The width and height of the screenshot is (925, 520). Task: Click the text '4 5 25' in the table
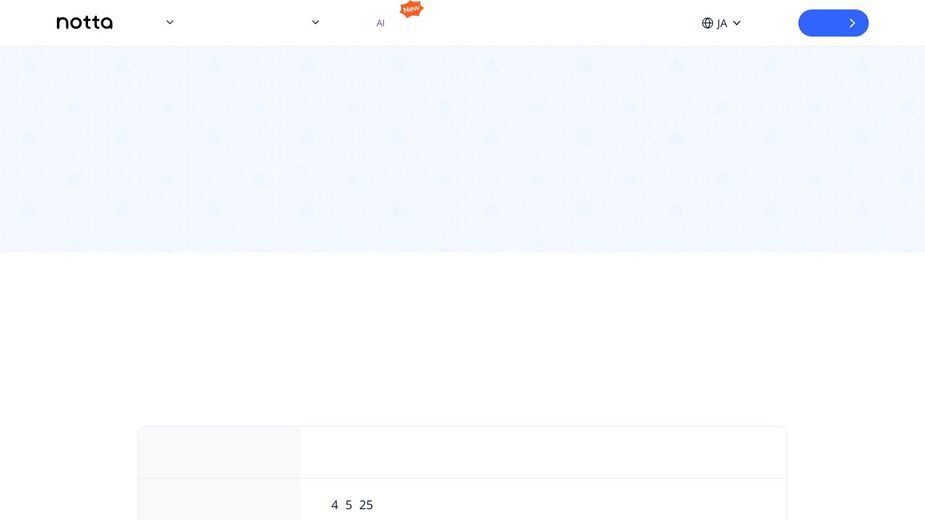tap(352, 505)
